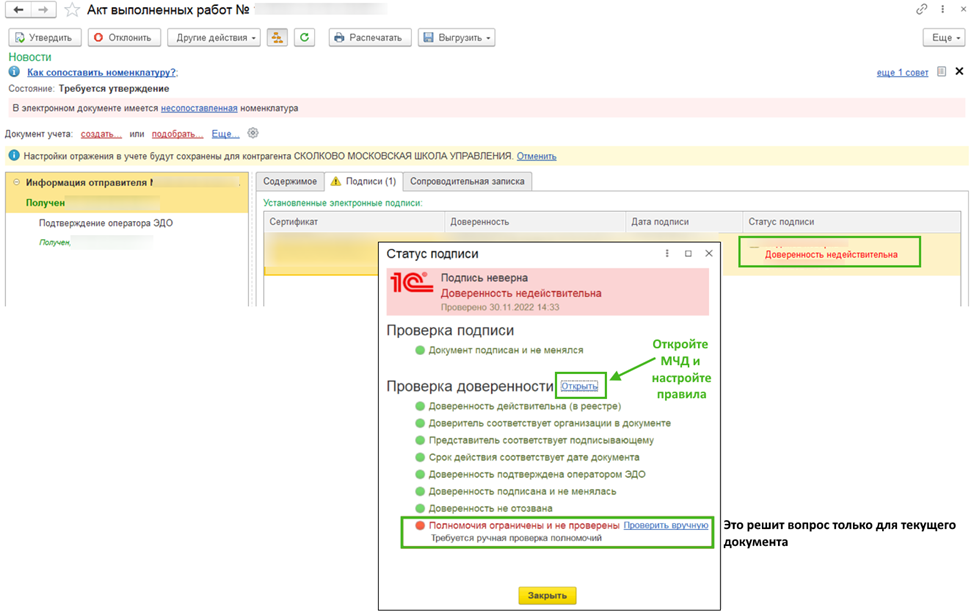Click info icon in yellow settings notice
Viewport: 974px width, 615px height.
coord(14,155)
